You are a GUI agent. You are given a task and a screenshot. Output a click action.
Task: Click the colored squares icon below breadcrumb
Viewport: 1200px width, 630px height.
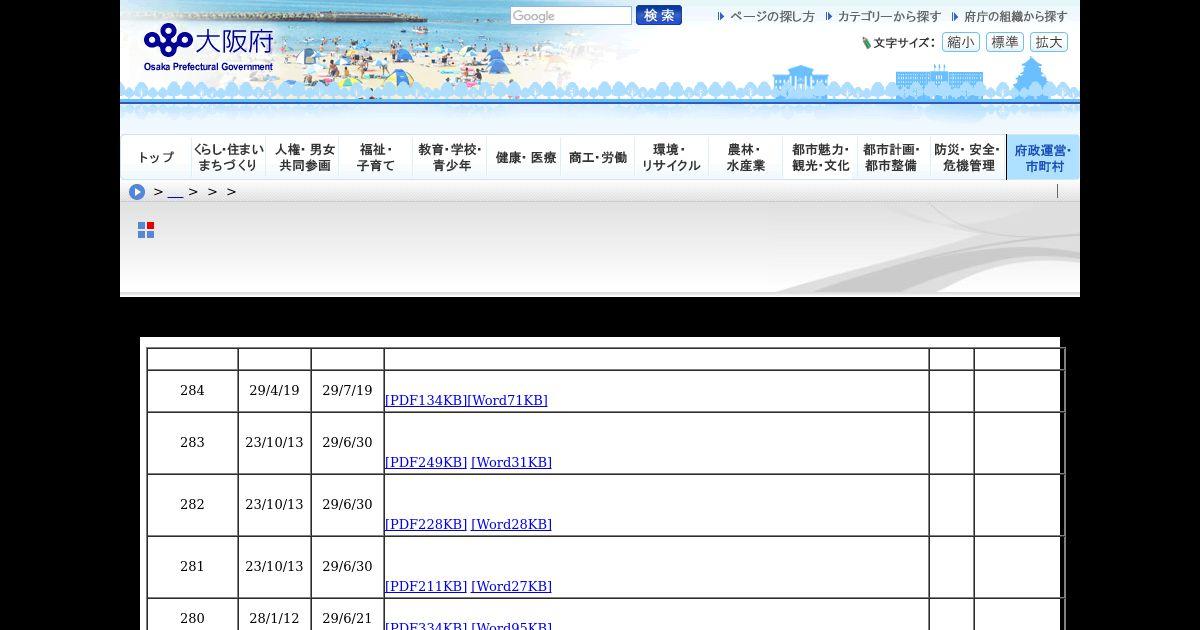[146, 230]
